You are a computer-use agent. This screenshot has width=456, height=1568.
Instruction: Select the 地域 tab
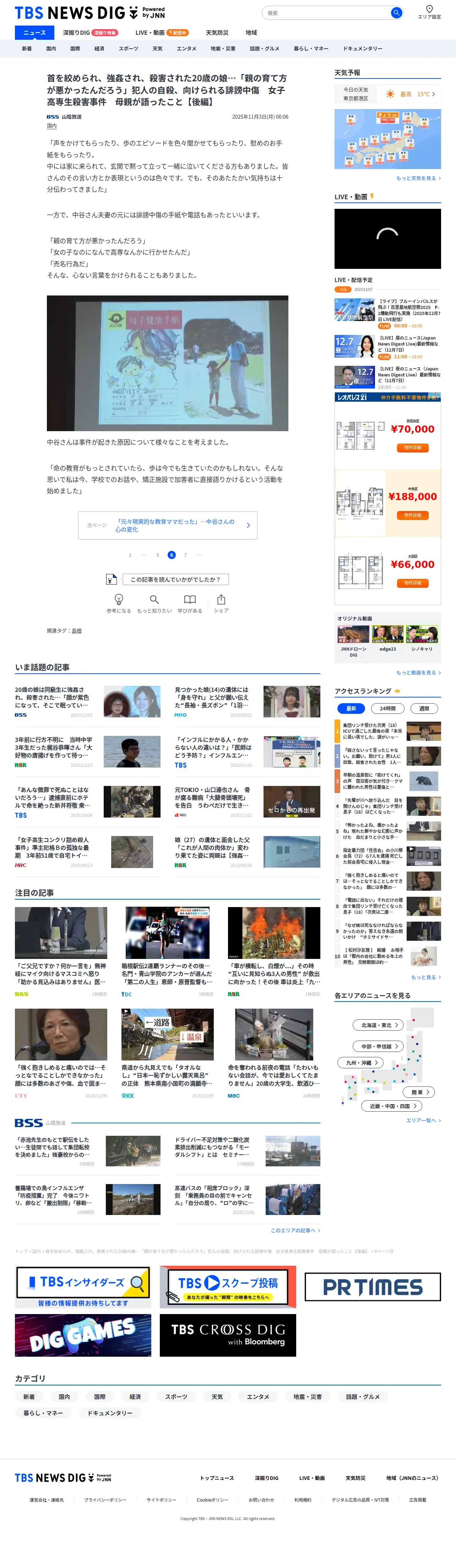(251, 33)
